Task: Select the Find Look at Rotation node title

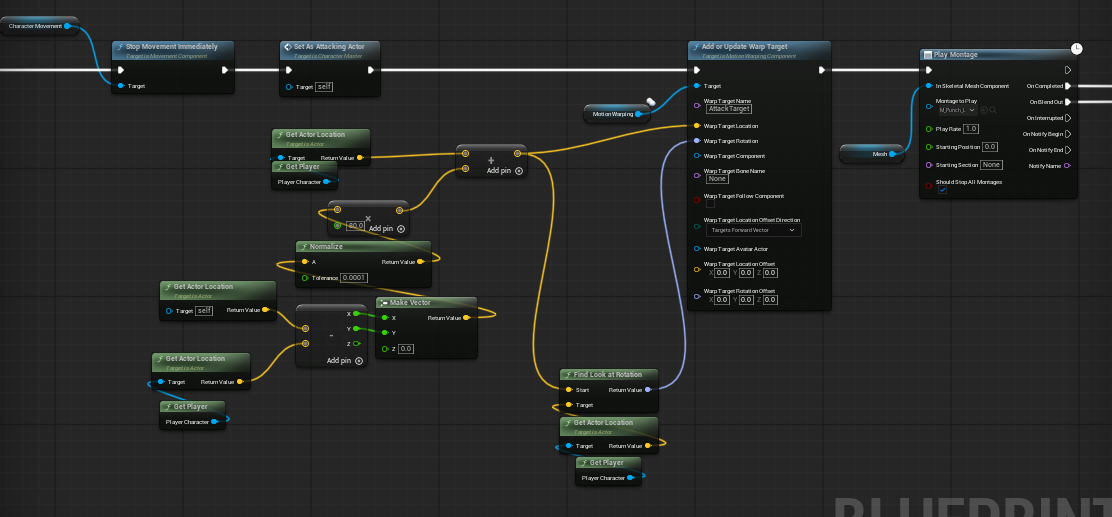Action: click(608, 374)
